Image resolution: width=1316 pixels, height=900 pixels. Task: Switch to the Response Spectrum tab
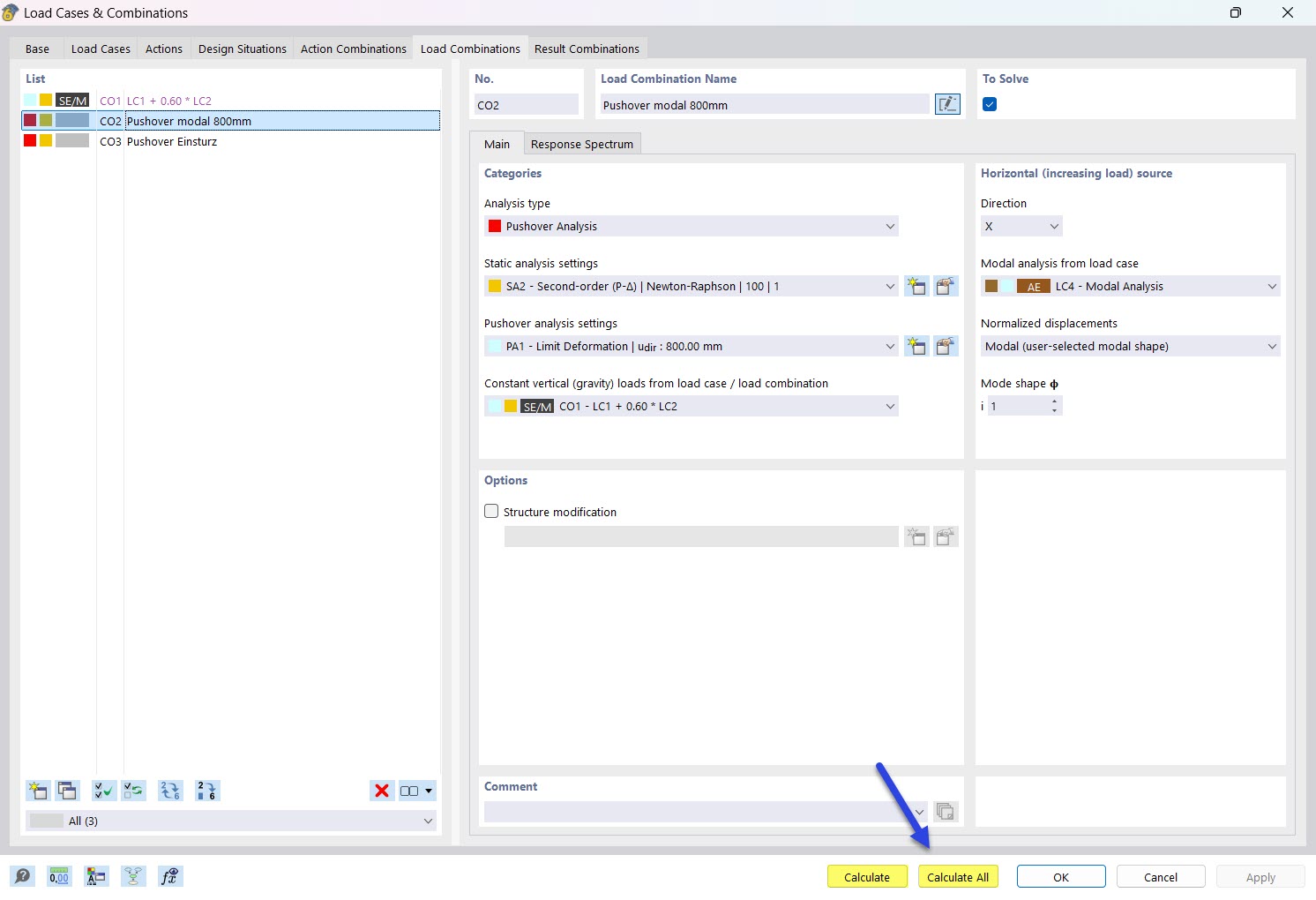point(582,143)
